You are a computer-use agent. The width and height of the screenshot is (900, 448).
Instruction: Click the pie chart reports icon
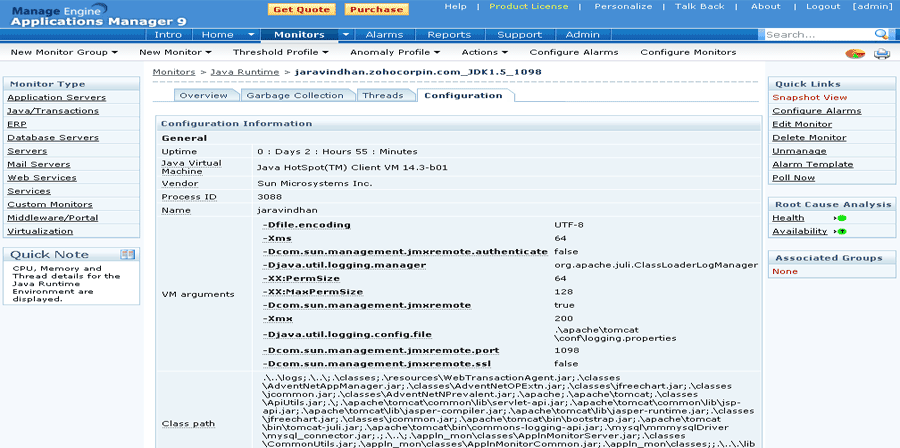pyautogui.click(x=855, y=54)
